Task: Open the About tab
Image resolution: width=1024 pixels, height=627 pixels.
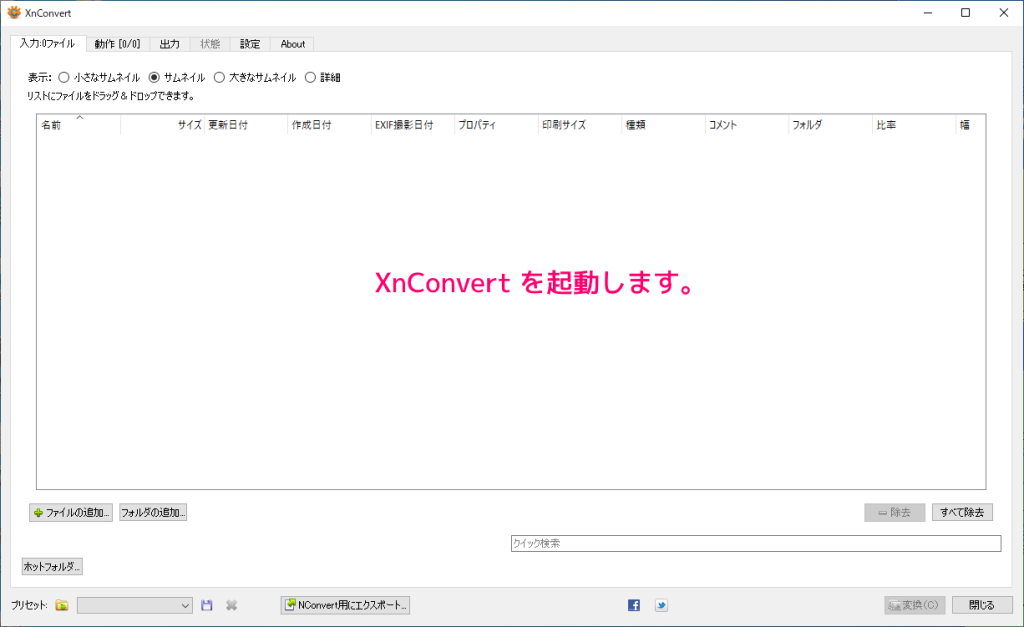Action: [293, 44]
